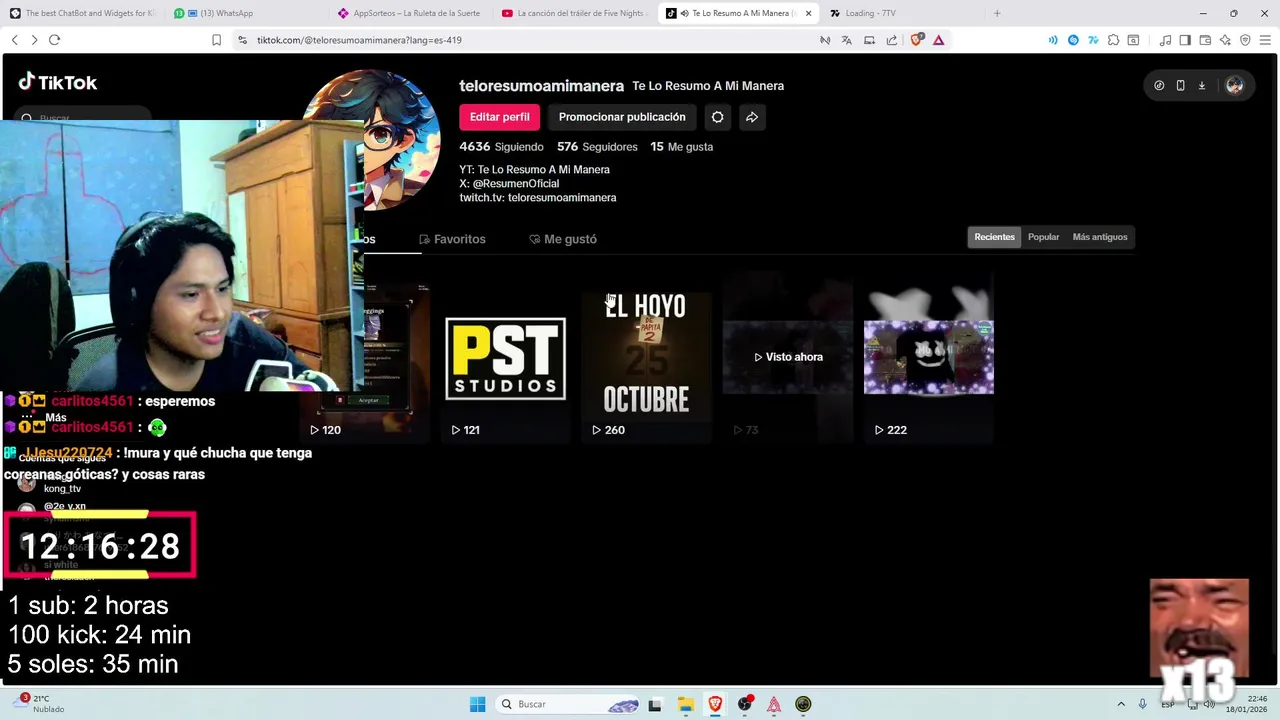Sort videos by Recientes
The image size is (1280, 720).
point(994,237)
